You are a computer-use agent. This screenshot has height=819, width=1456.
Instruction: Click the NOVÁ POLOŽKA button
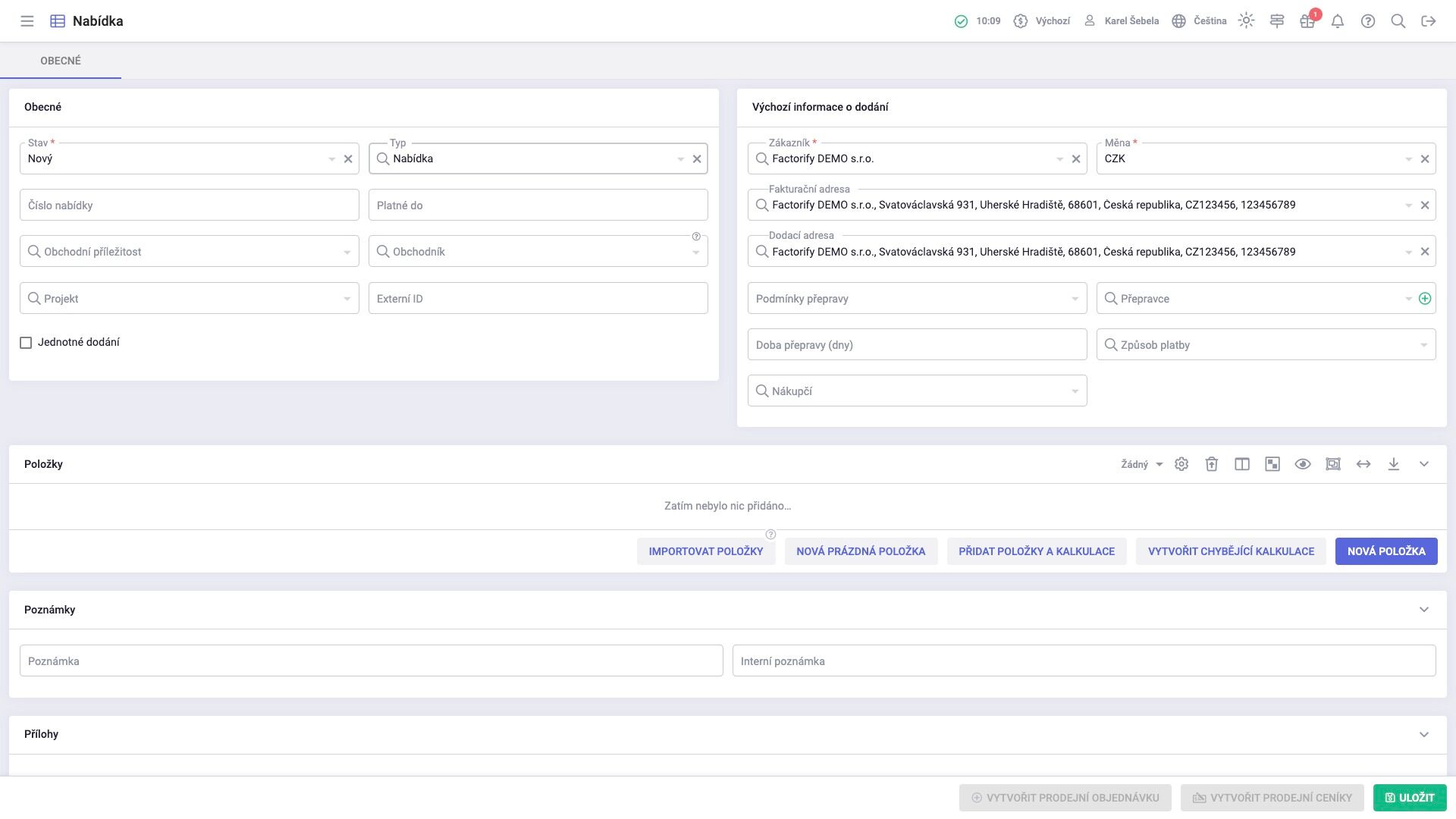coord(1386,551)
